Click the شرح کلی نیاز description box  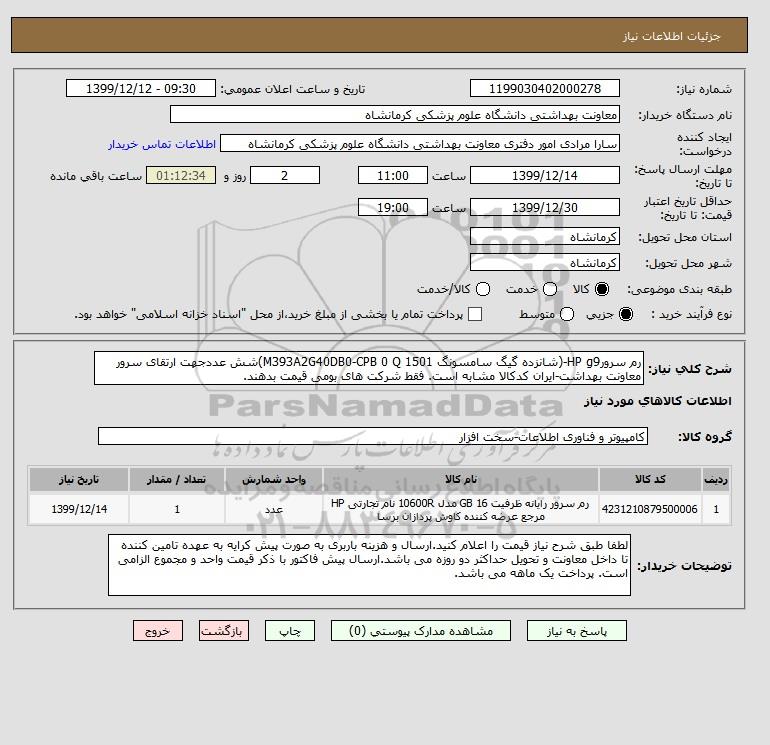pos(369,368)
